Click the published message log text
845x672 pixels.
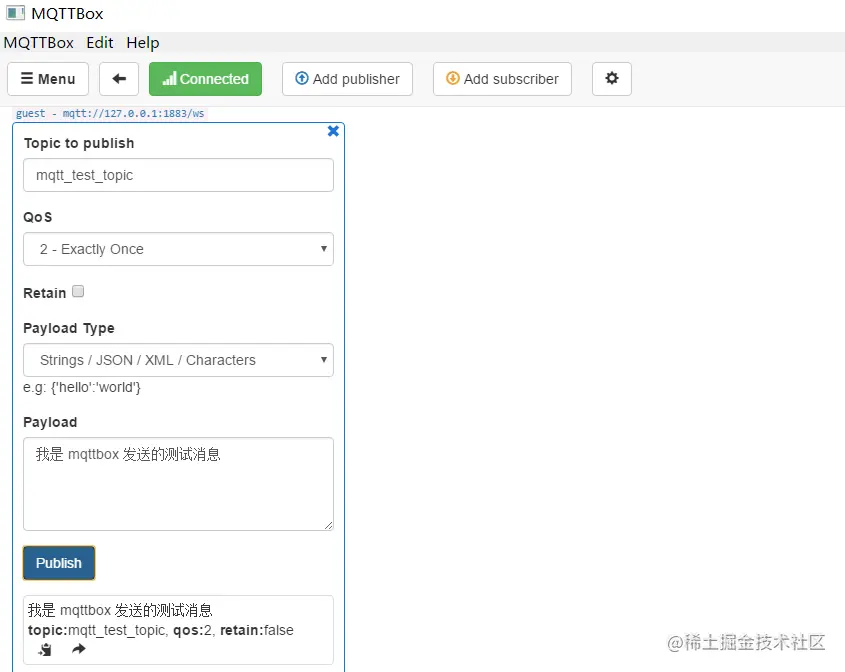(120, 610)
